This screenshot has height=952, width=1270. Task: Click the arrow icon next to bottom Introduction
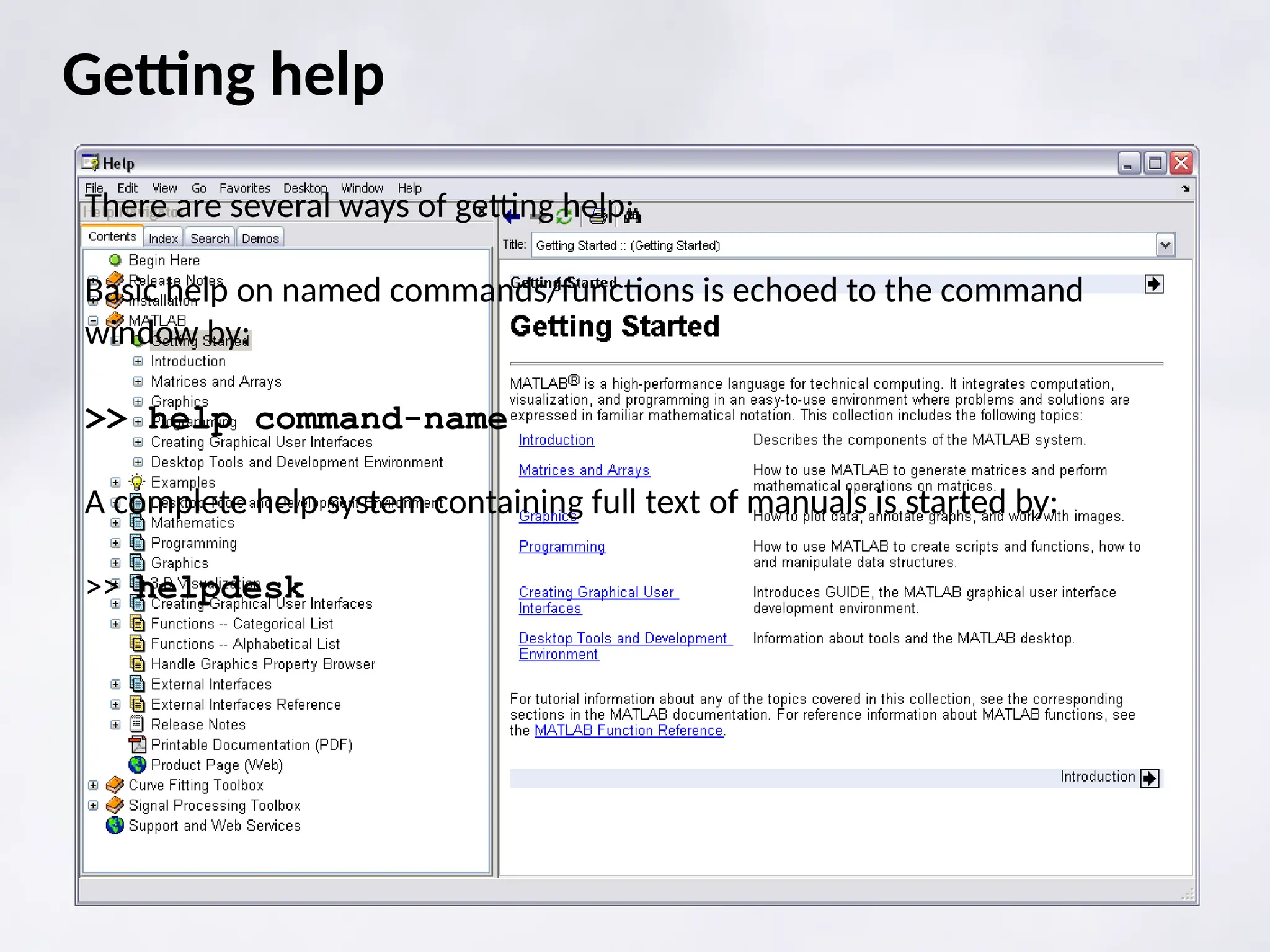[x=1150, y=778]
